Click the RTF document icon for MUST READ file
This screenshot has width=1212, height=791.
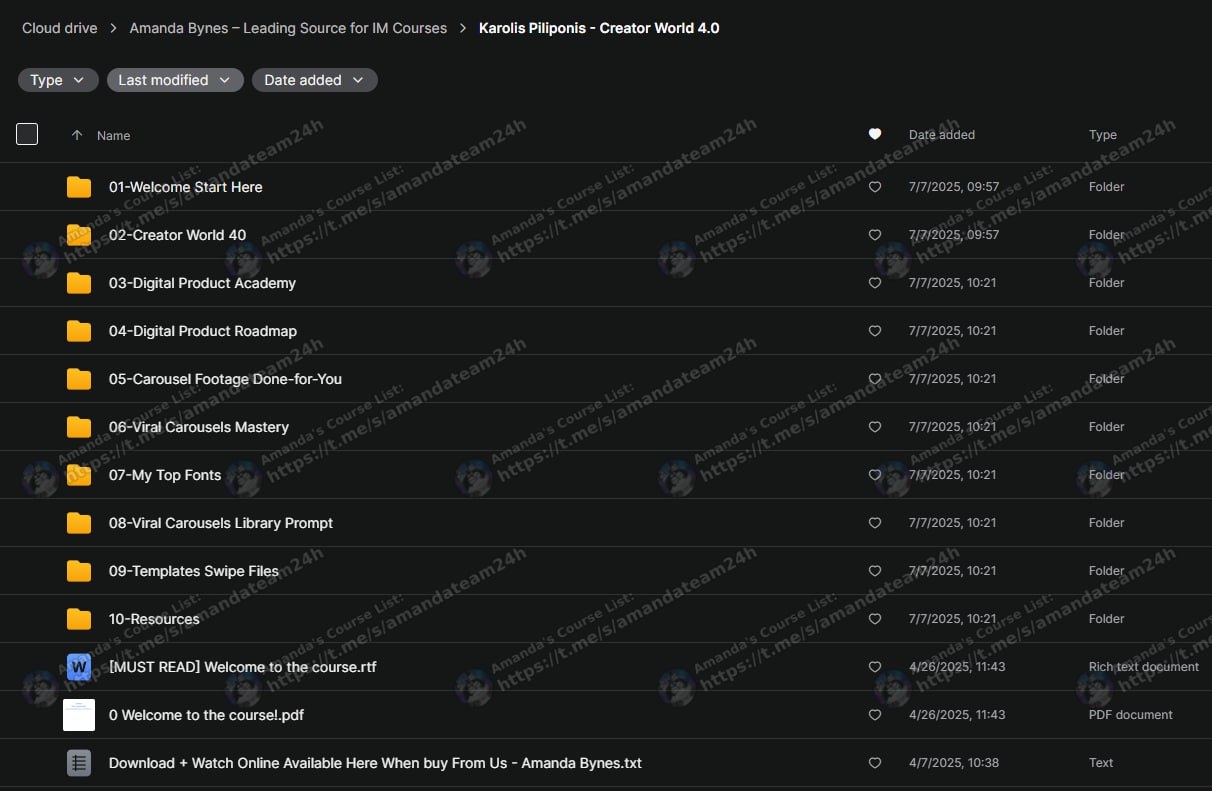79,667
